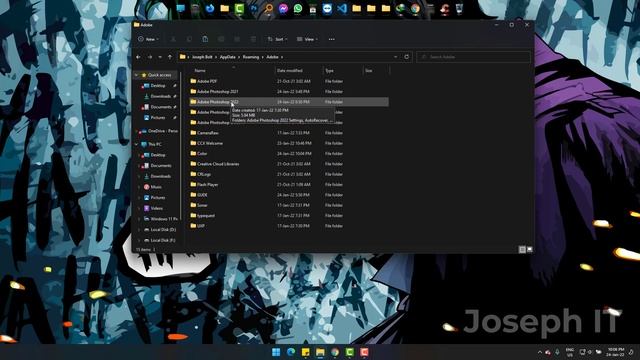Open the See more (three dots) menu
This screenshot has width=640, height=360.
tap(331, 39)
